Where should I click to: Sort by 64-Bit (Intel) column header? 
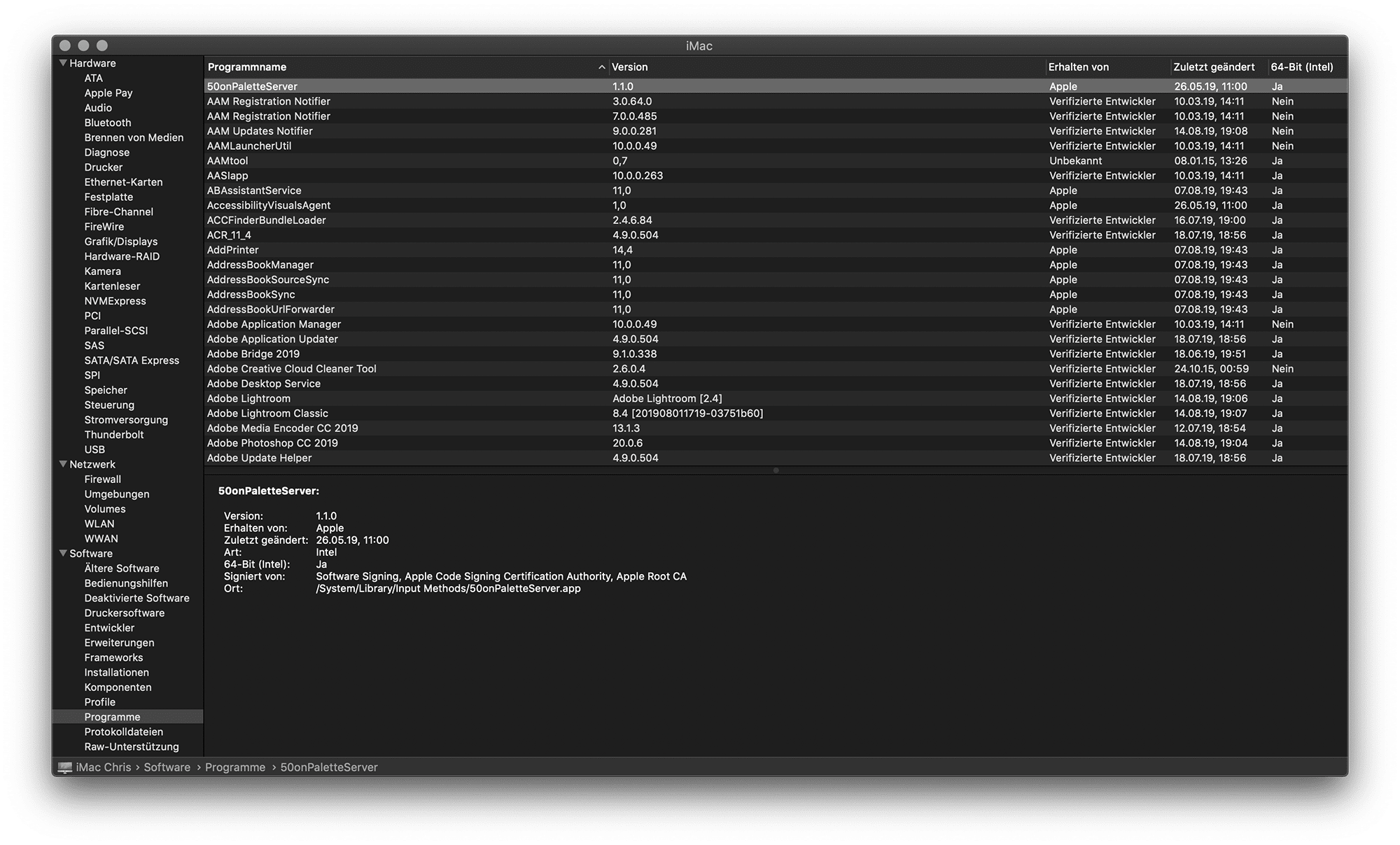(x=1302, y=67)
